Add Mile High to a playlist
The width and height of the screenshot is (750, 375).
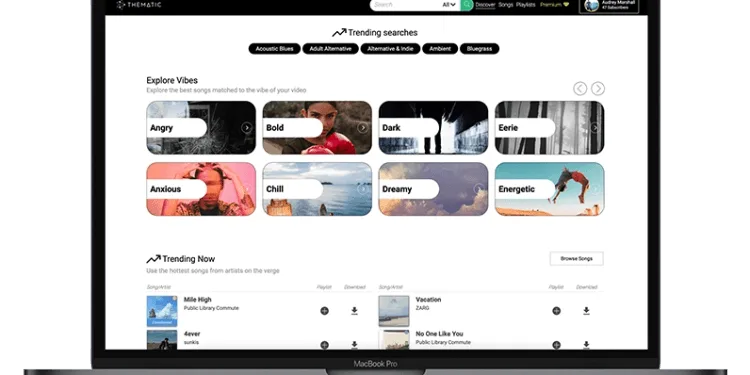pyautogui.click(x=324, y=311)
